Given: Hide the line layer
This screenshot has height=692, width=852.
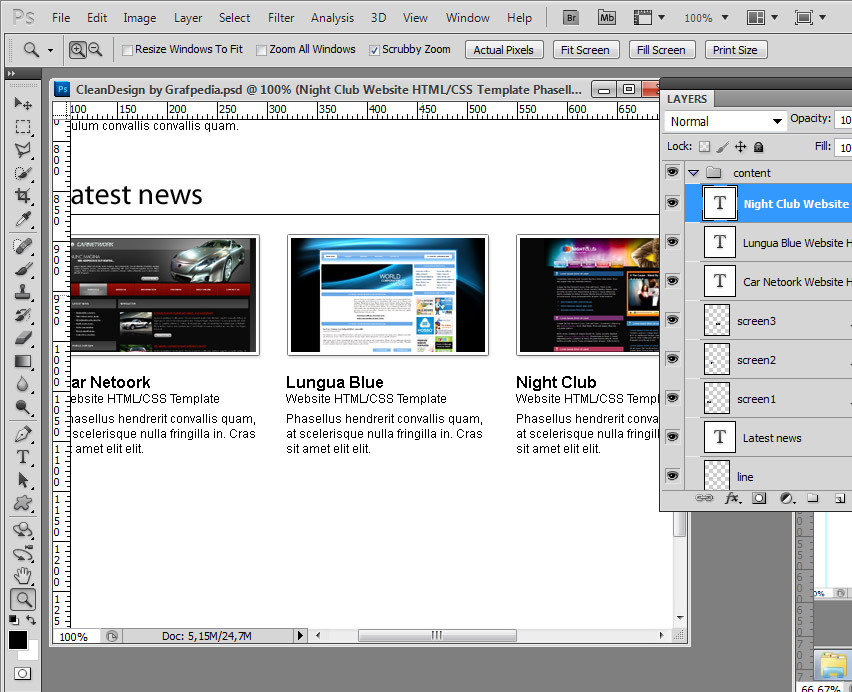Looking at the screenshot, I should (672, 476).
